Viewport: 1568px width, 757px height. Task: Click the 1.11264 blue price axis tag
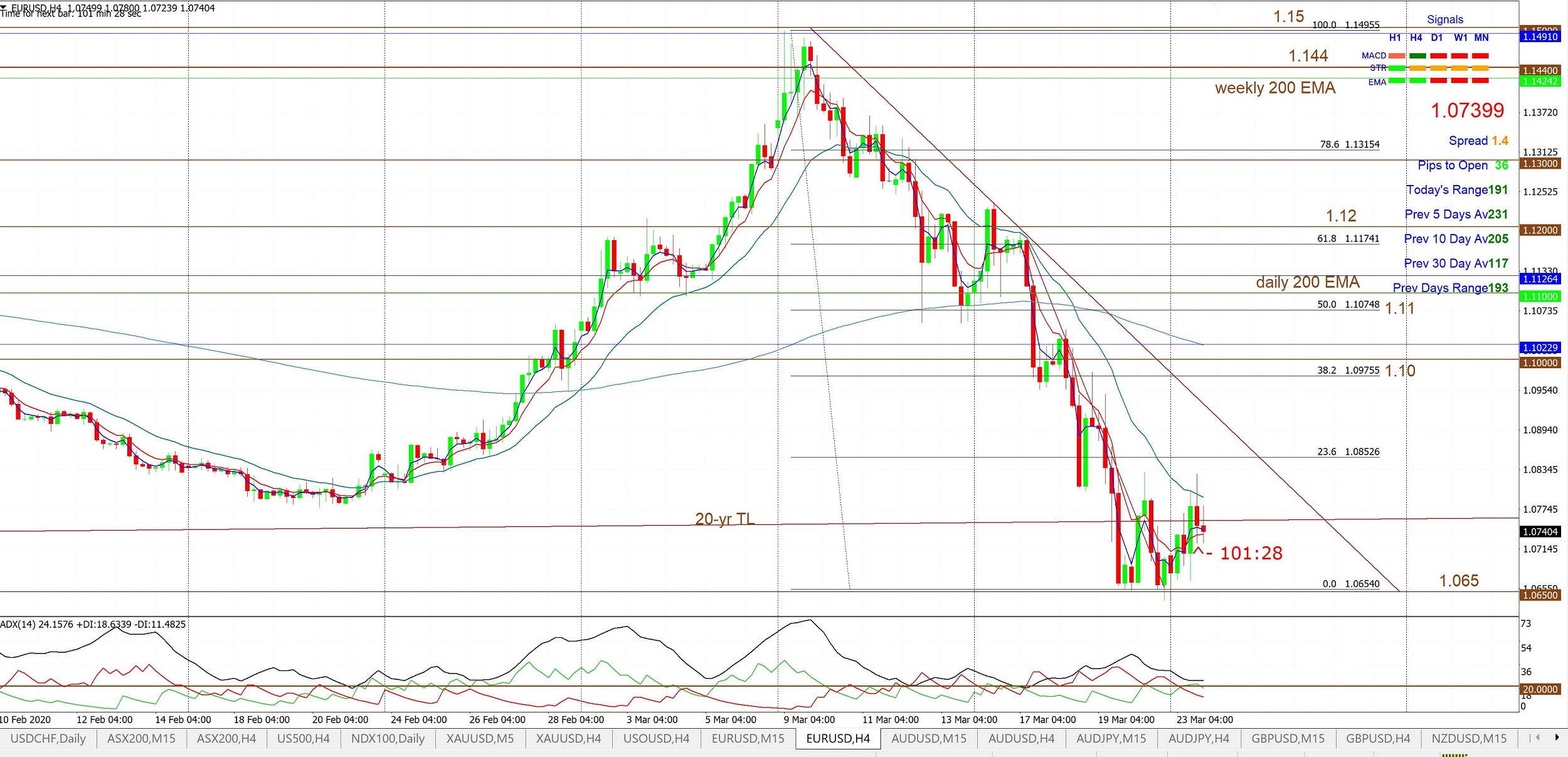tap(1540, 278)
